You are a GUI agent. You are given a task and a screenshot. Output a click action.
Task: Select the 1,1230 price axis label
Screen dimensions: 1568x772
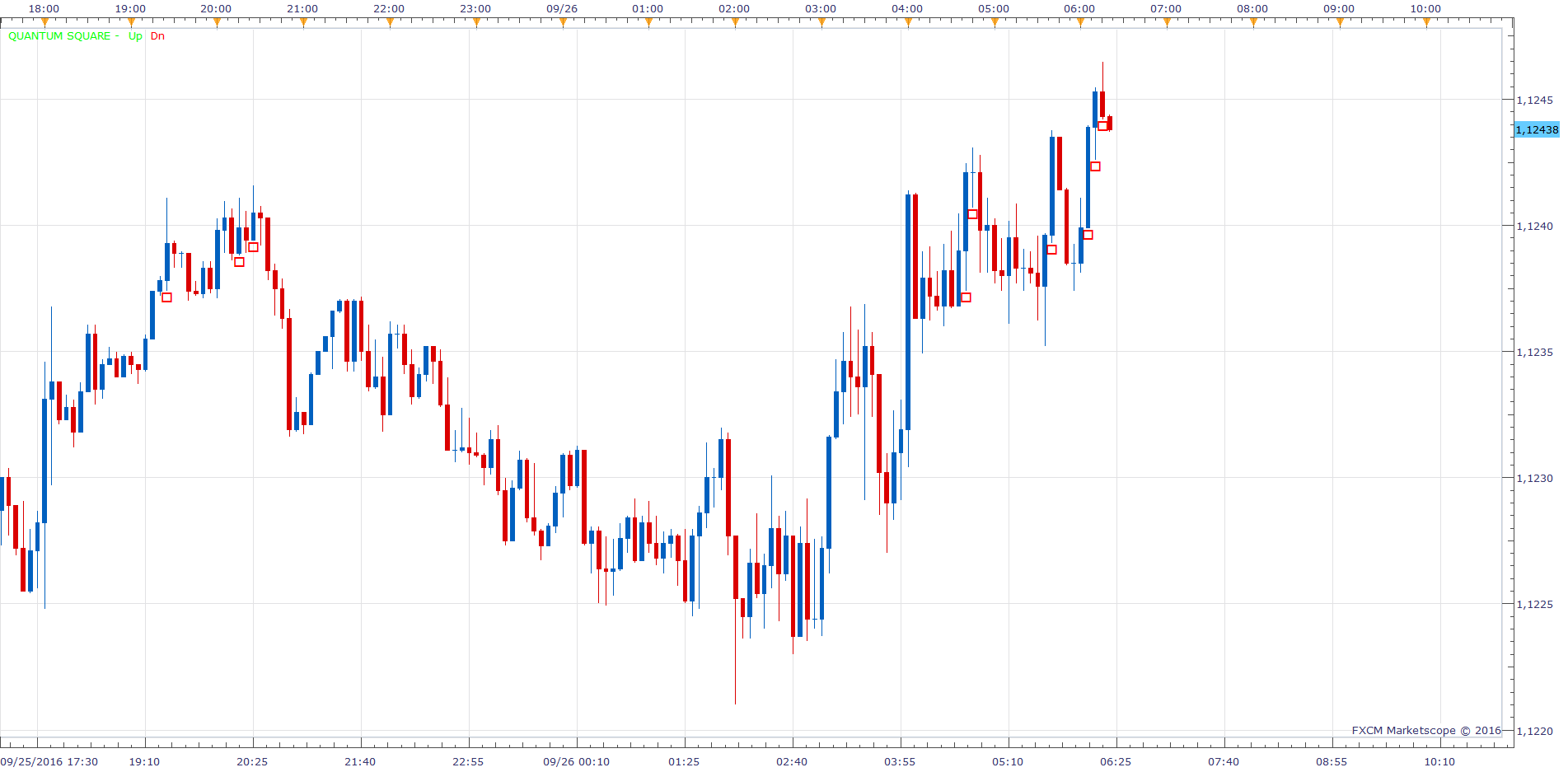point(1535,479)
